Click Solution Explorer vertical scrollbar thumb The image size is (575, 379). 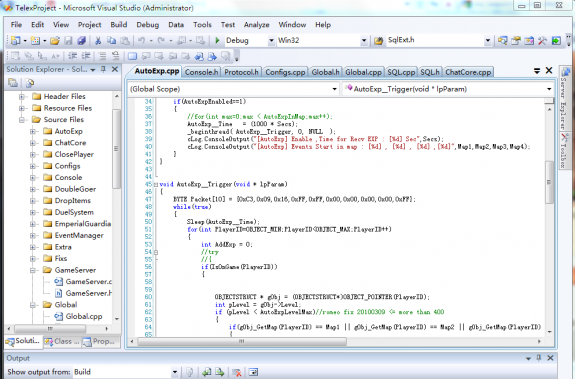point(117,148)
